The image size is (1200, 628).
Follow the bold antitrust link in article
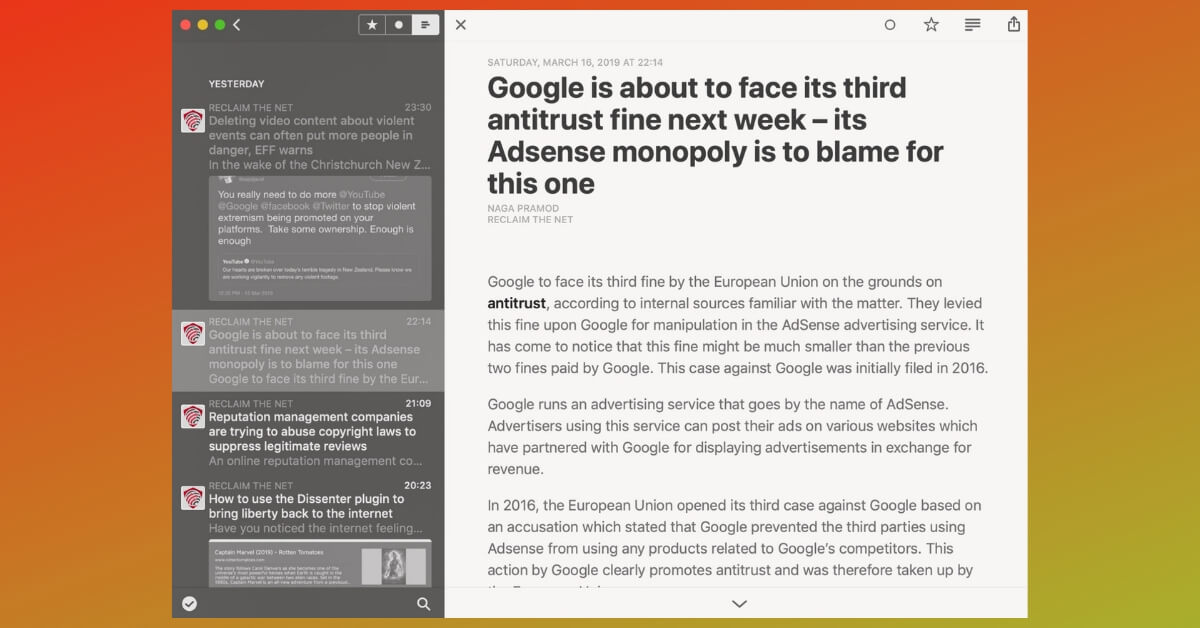pyautogui.click(x=517, y=303)
